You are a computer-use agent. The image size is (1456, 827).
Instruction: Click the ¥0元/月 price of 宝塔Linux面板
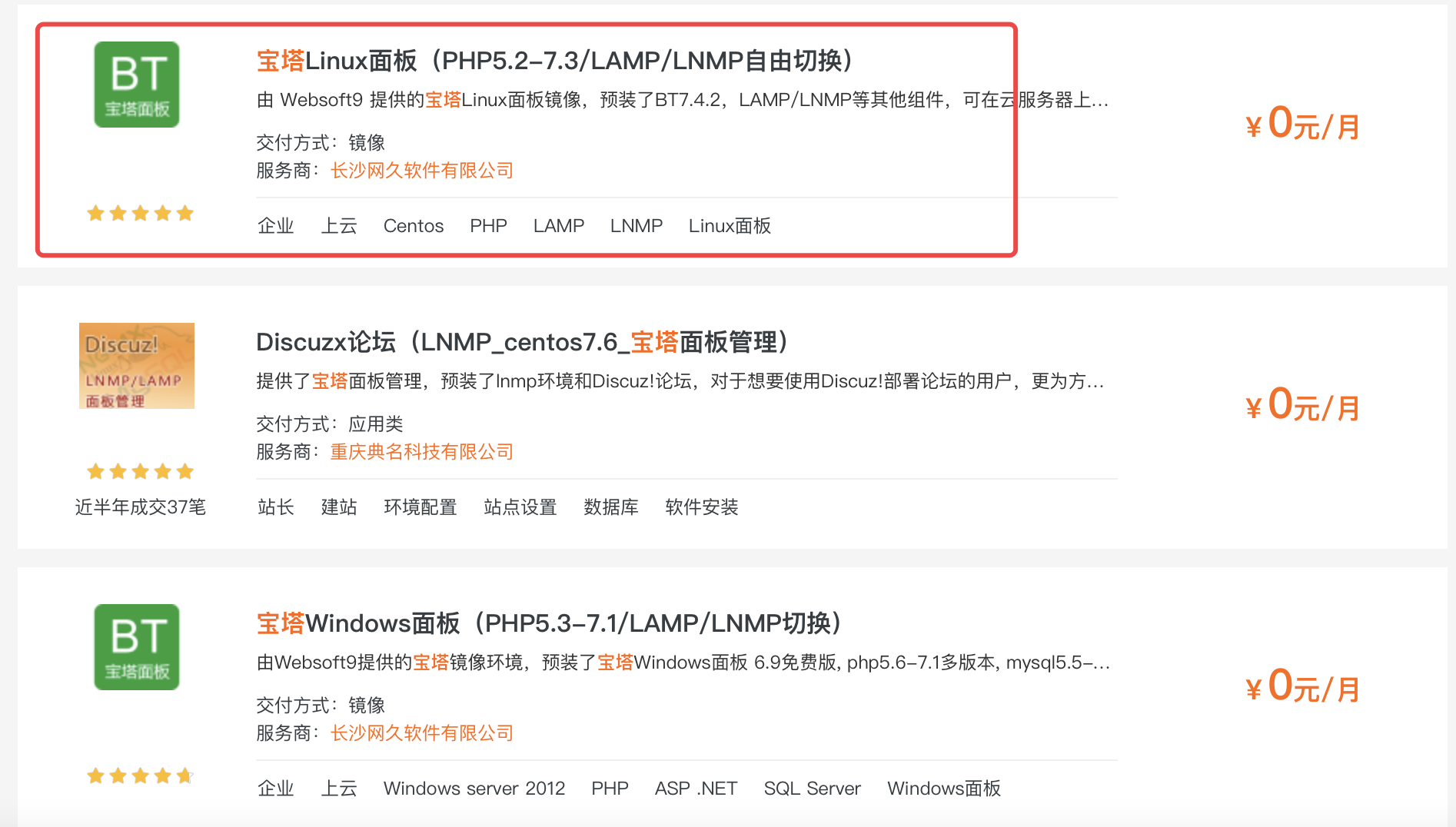pyautogui.click(x=1303, y=124)
